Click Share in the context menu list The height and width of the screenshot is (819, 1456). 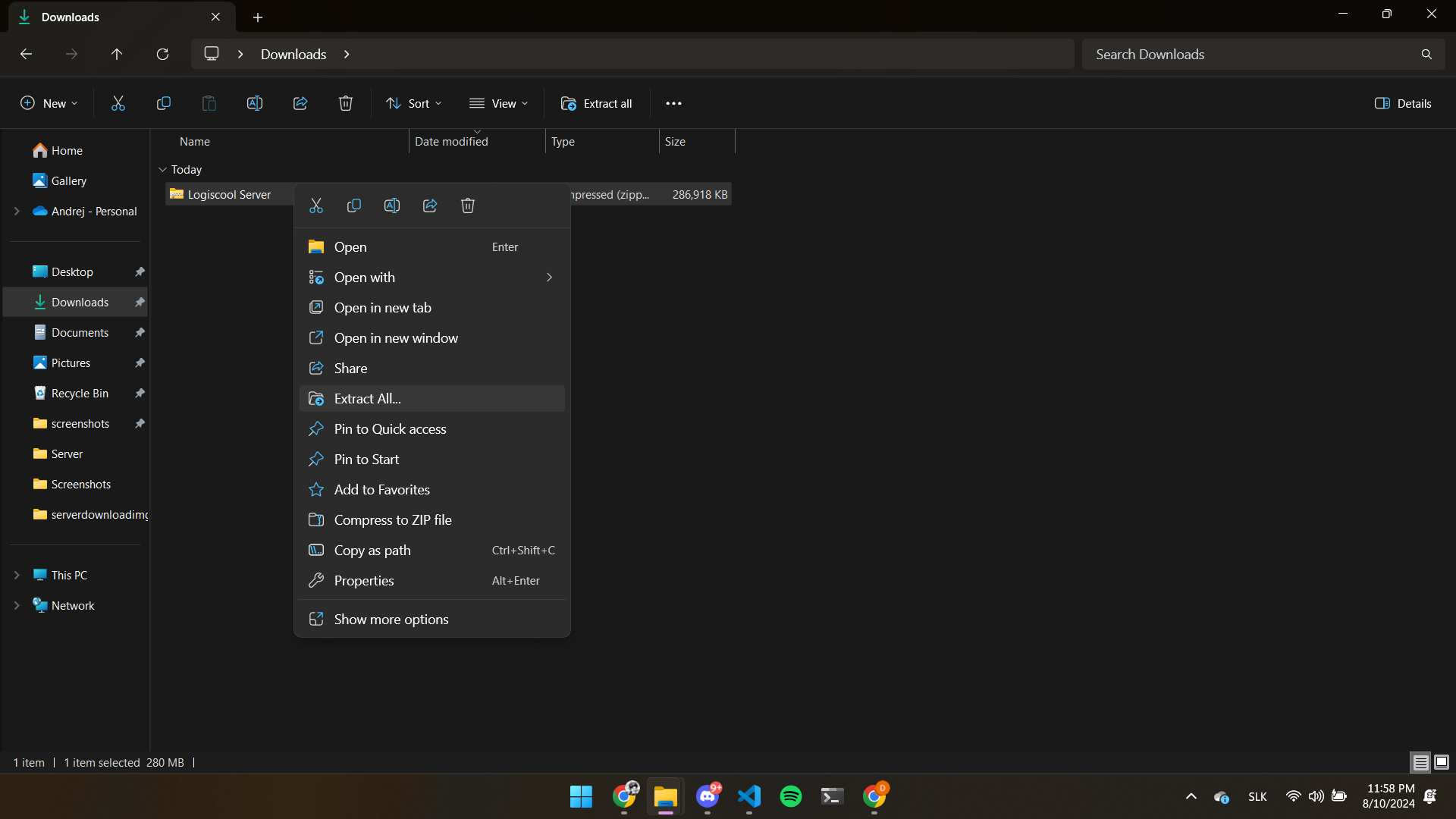click(x=432, y=368)
